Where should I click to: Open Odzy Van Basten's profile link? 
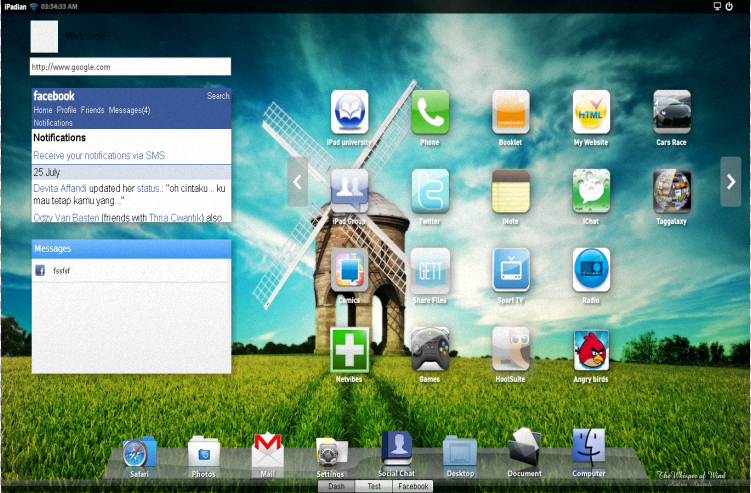click(x=66, y=218)
